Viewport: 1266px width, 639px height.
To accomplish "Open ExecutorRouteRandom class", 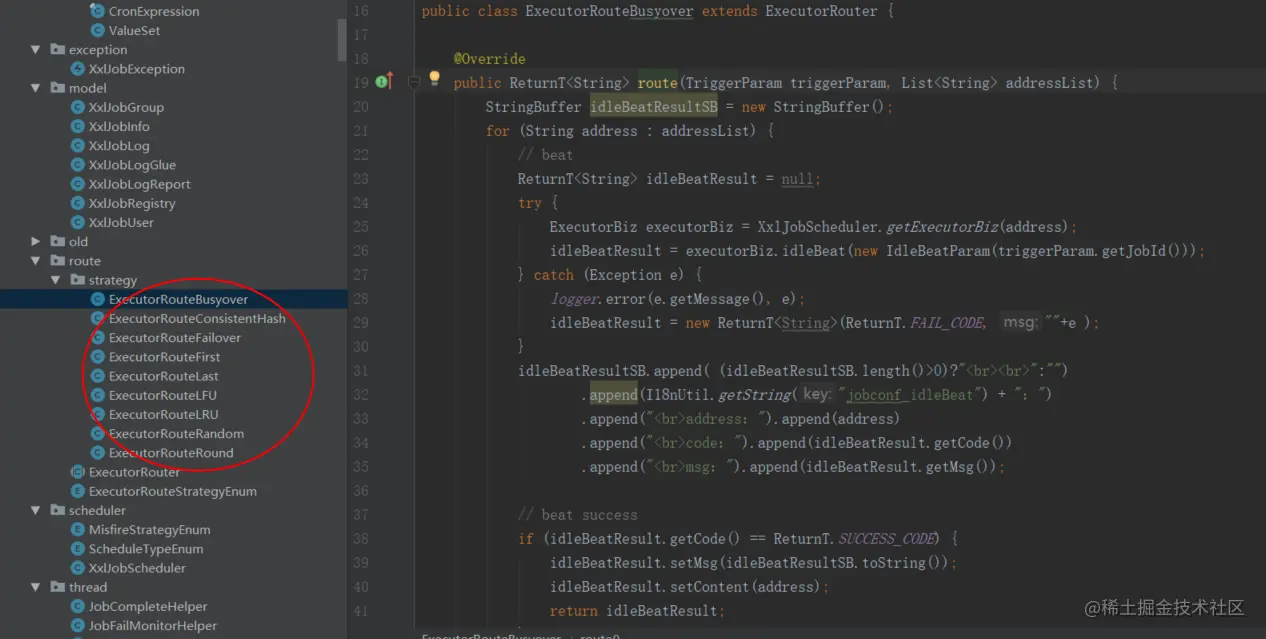I will [176, 433].
